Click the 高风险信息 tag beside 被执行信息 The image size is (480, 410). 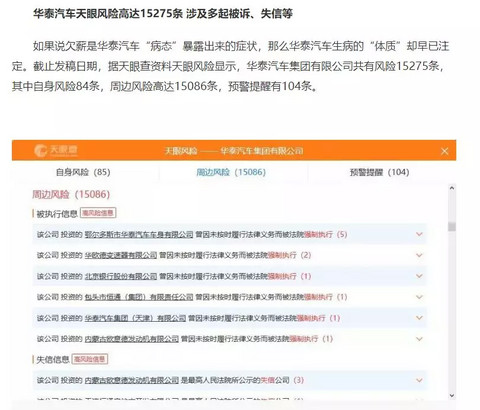click(98, 213)
